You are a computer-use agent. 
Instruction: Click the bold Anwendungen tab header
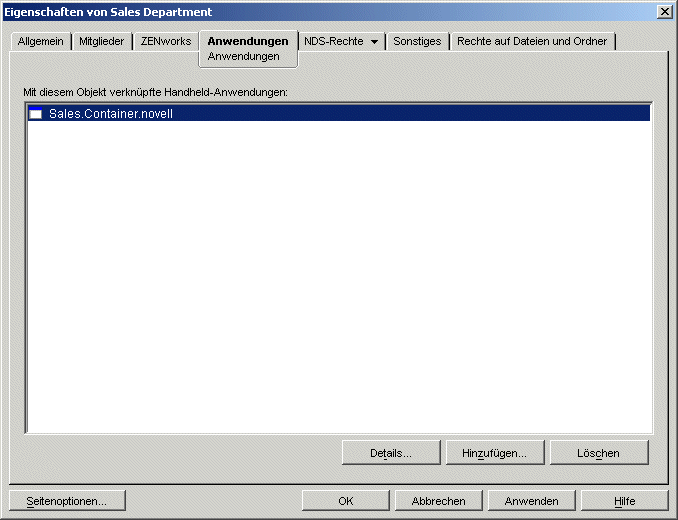point(248,41)
